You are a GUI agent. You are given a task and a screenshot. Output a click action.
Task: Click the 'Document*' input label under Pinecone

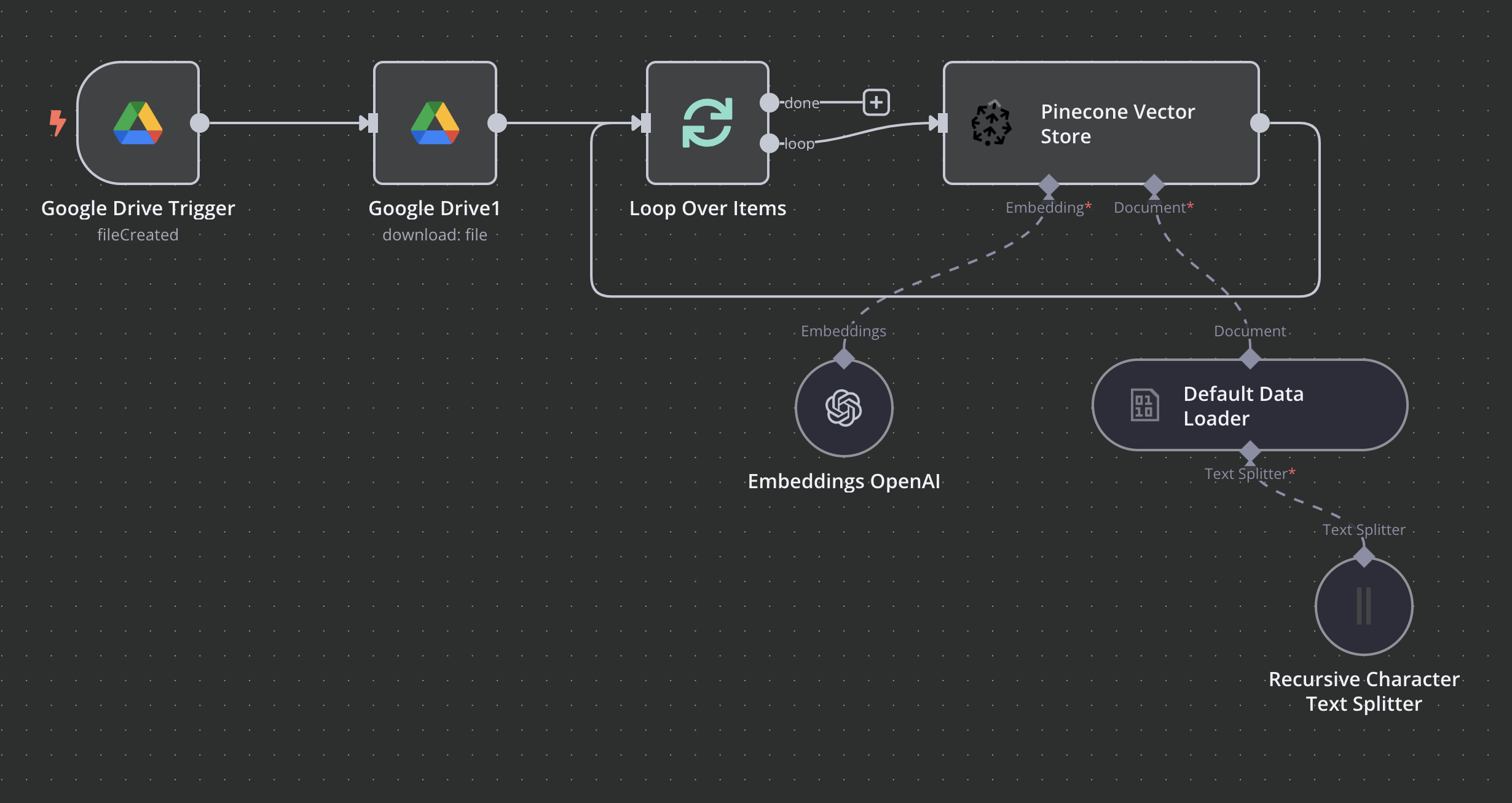[x=1154, y=208]
